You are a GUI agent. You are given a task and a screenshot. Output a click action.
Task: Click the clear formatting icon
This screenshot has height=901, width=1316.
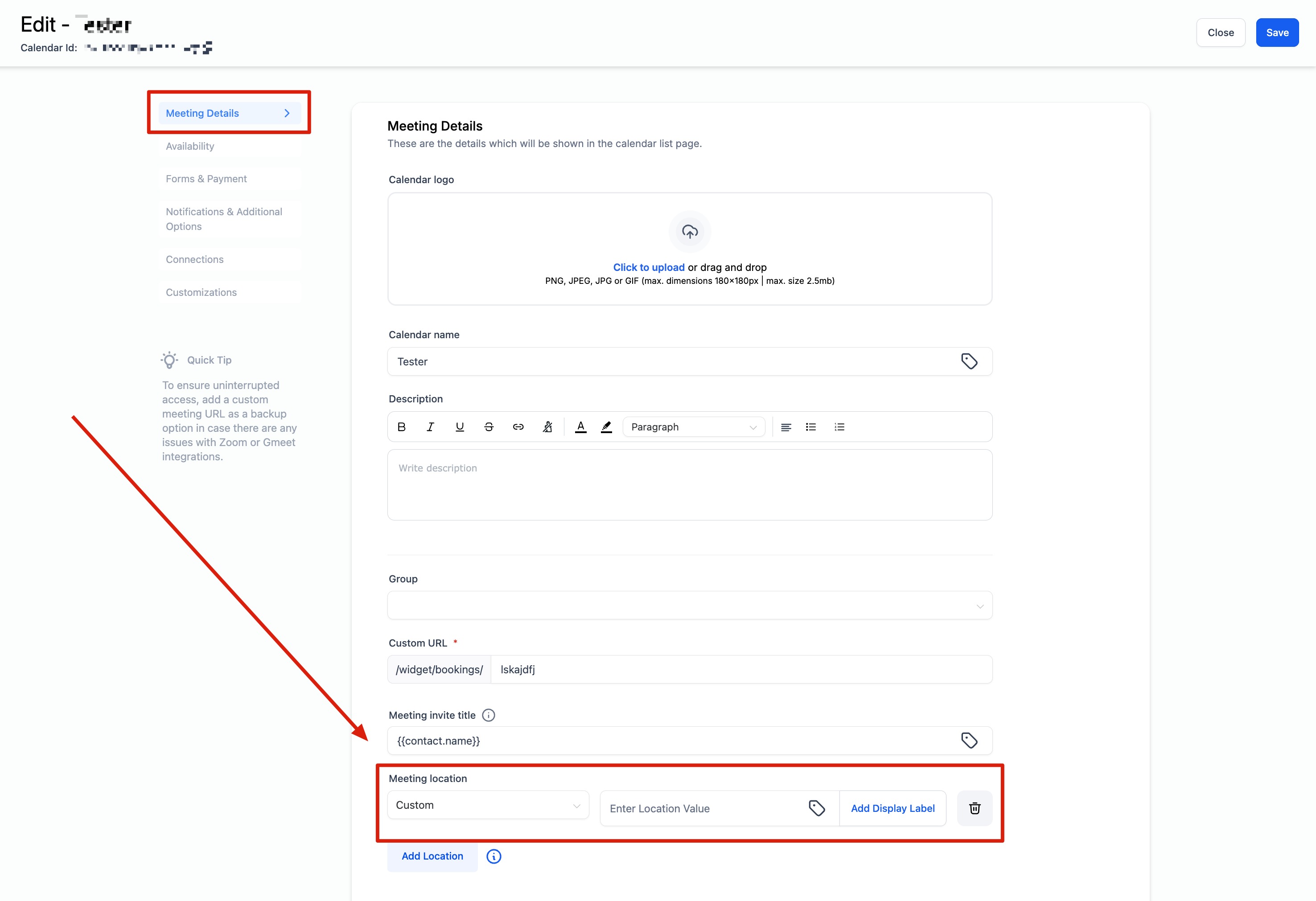click(547, 427)
